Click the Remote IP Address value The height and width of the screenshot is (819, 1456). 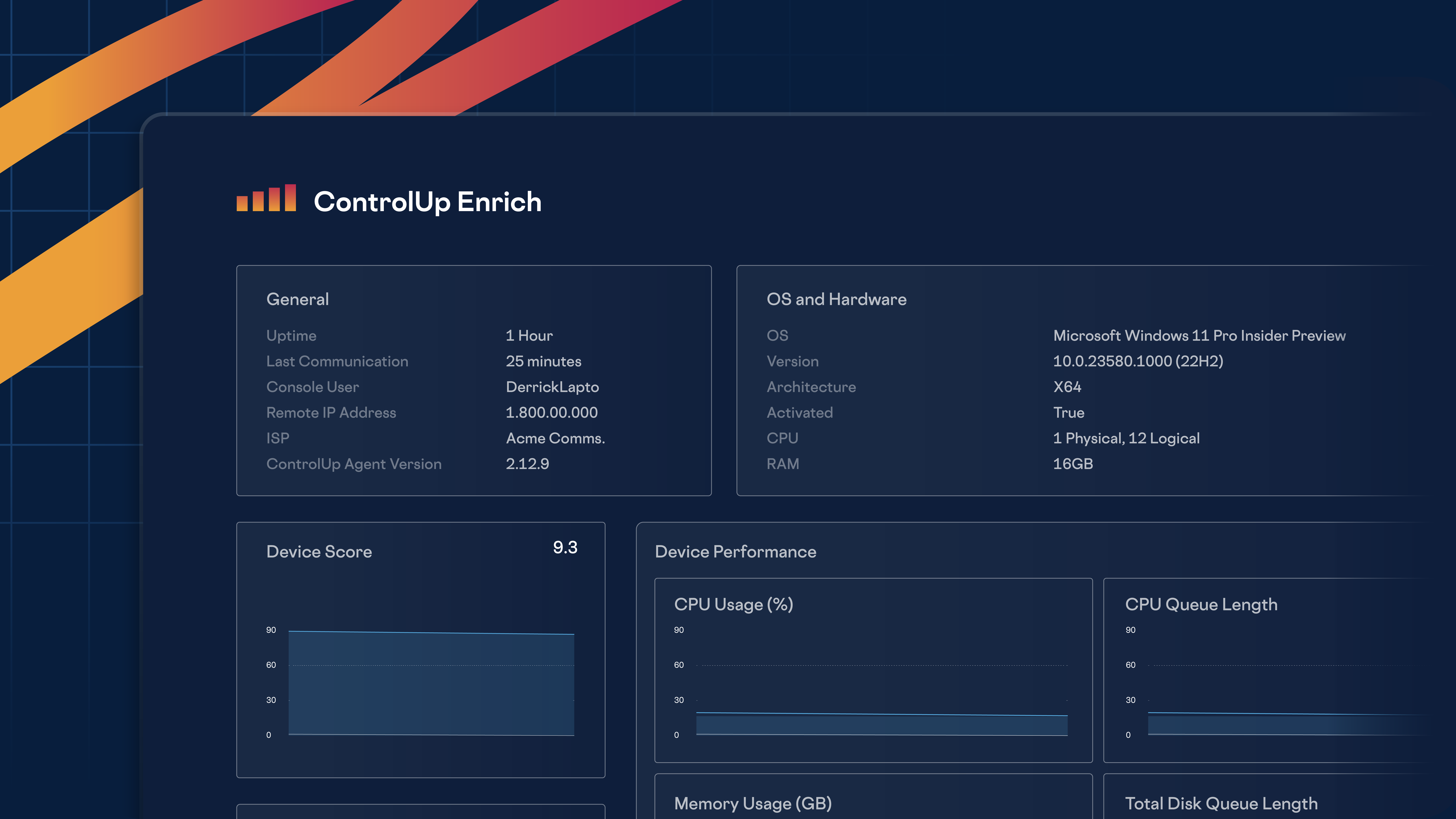pos(552,413)
